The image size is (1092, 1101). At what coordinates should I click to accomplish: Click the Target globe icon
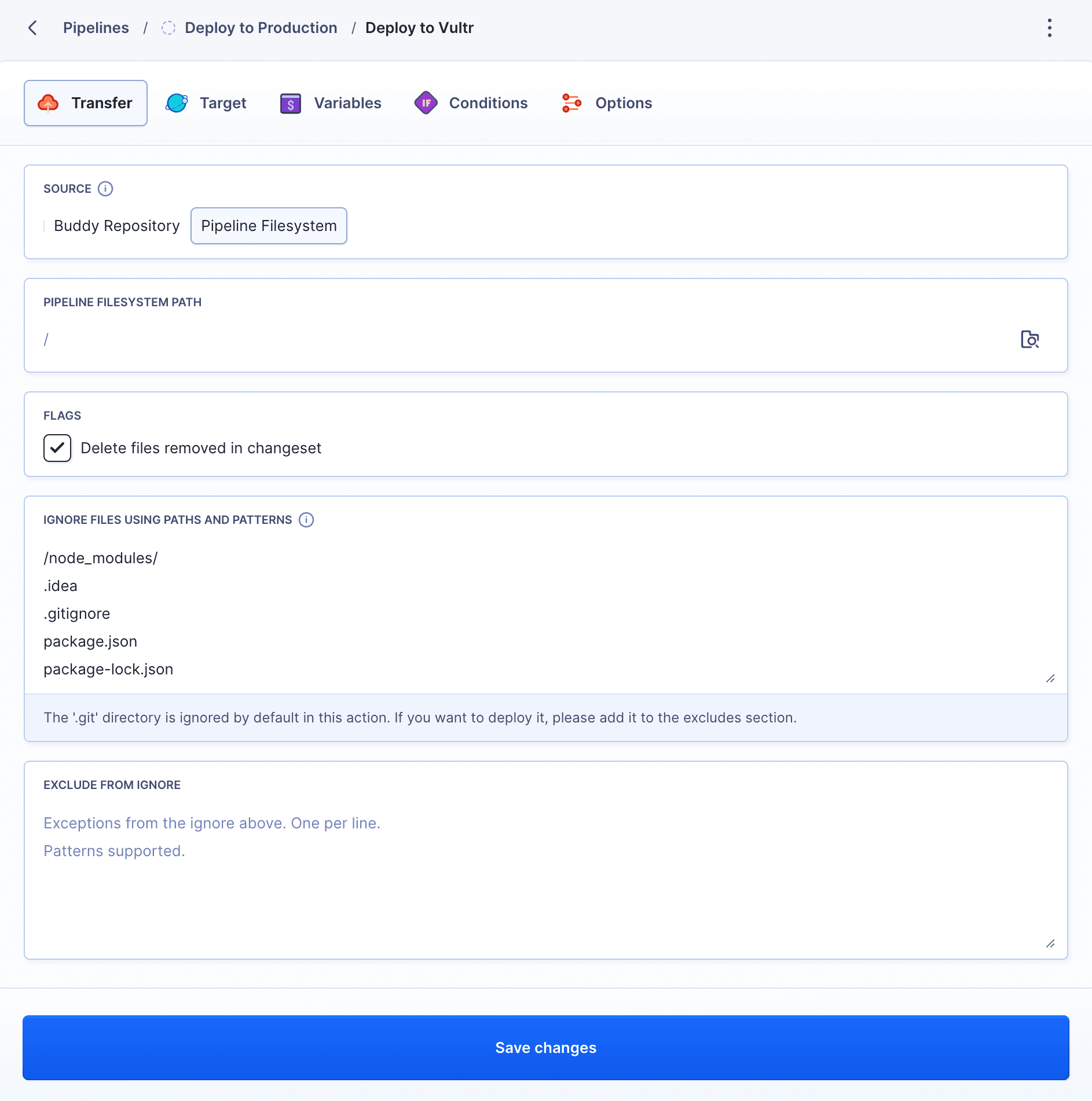click(176, 102)
